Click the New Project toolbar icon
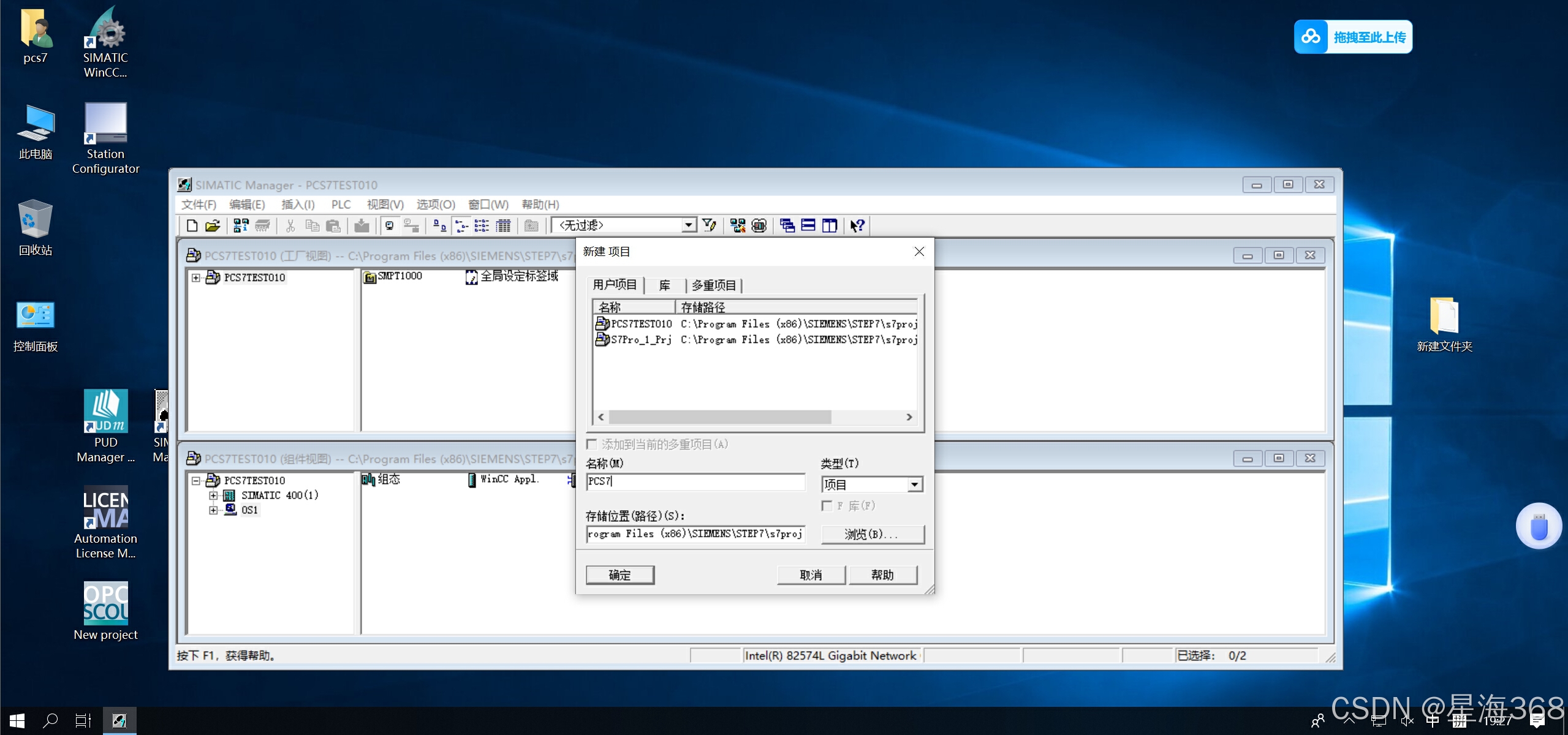 [x=192, y=226]
